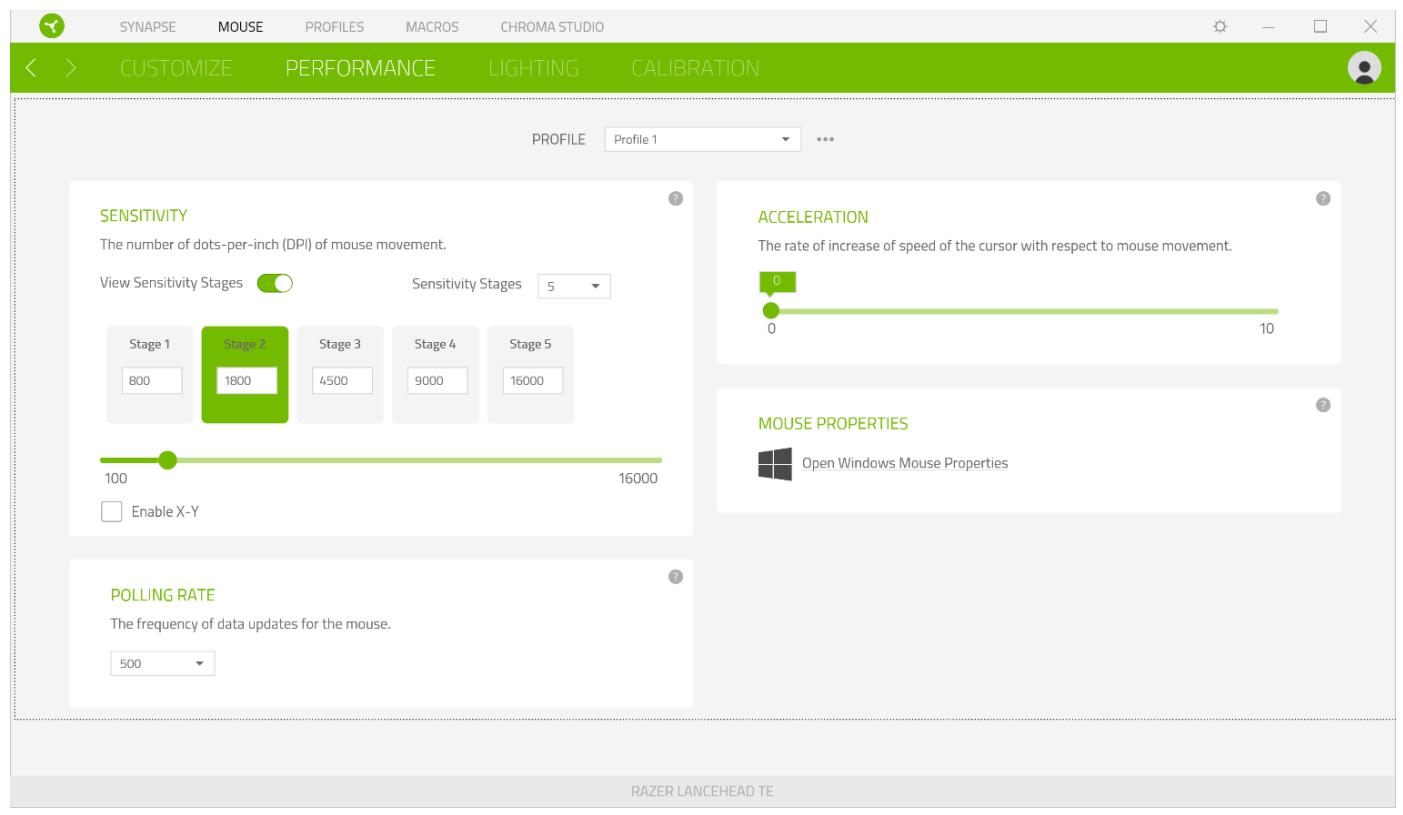Select the Stage 5 card
1403x815 pixels.
(x=530, y=375)
